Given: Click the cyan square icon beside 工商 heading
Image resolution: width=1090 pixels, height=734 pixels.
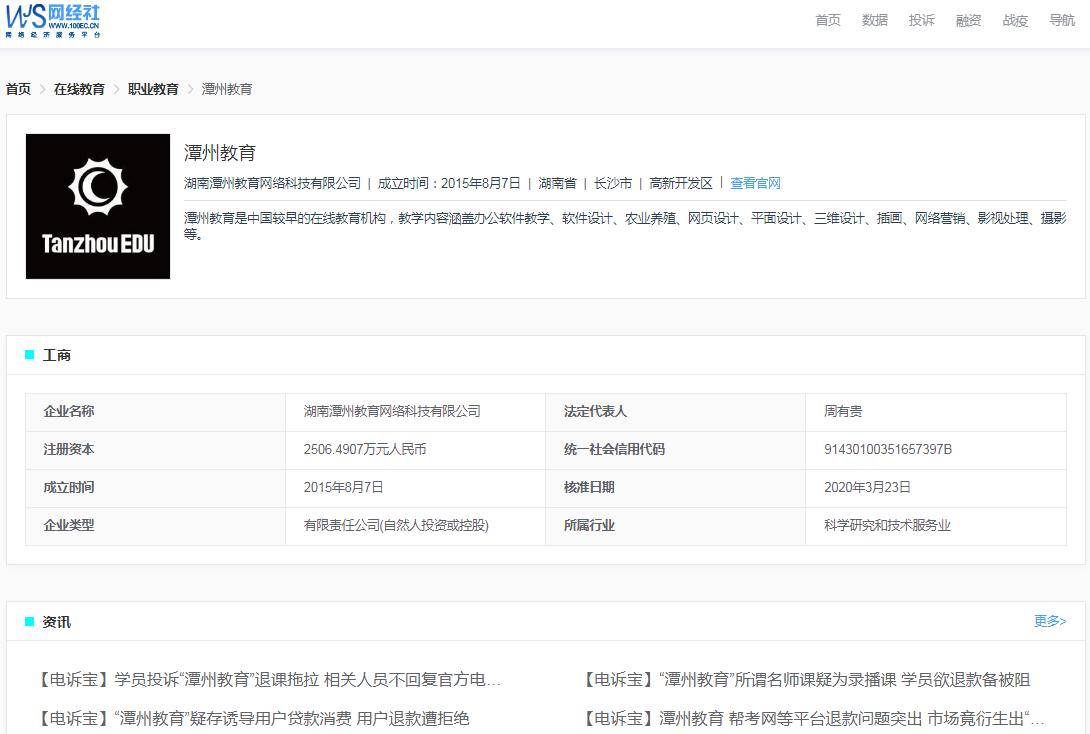Looking at the screenshot, I should pos(30,355).
